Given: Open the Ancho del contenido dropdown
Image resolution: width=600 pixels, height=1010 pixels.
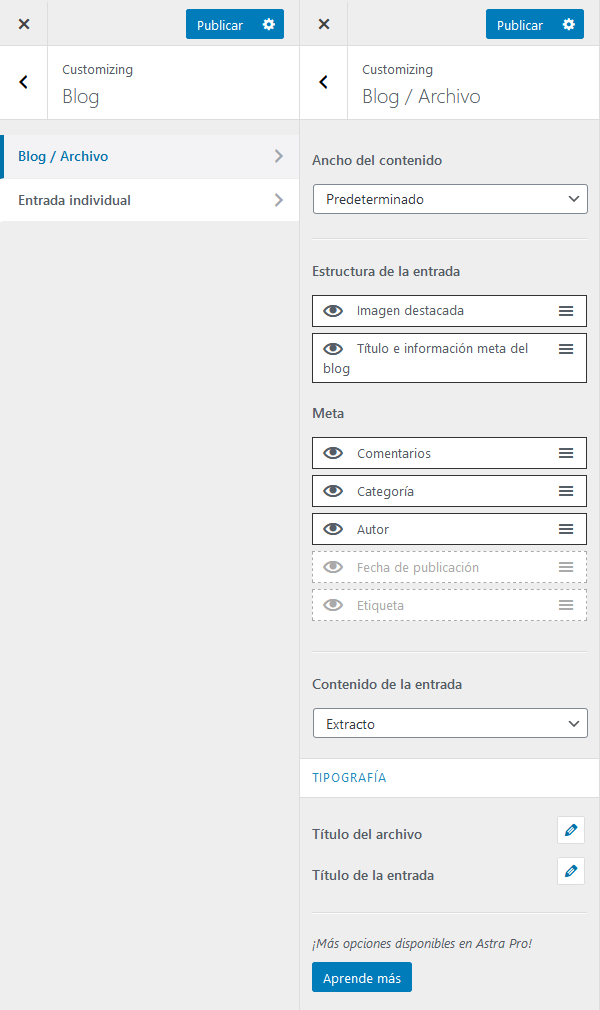Looking at the screenshot, I should [450, 199].
